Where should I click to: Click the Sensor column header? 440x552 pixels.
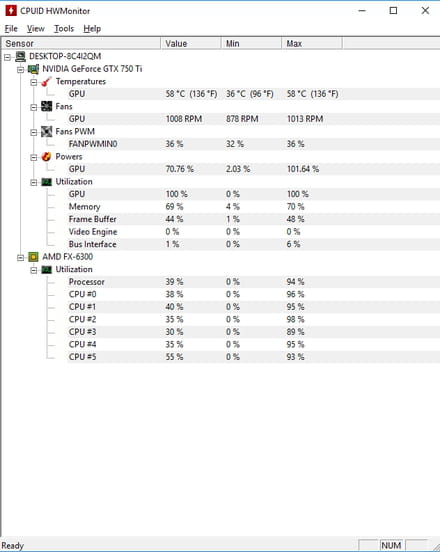[x=81, y=44]
